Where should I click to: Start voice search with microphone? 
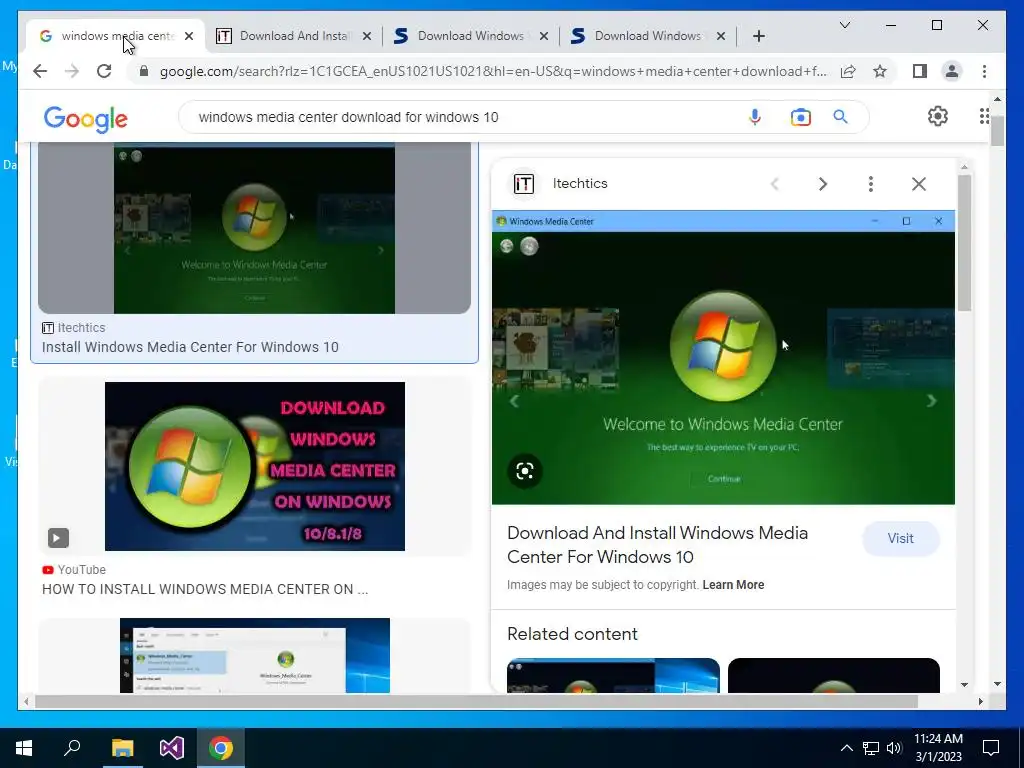(754, 117)
